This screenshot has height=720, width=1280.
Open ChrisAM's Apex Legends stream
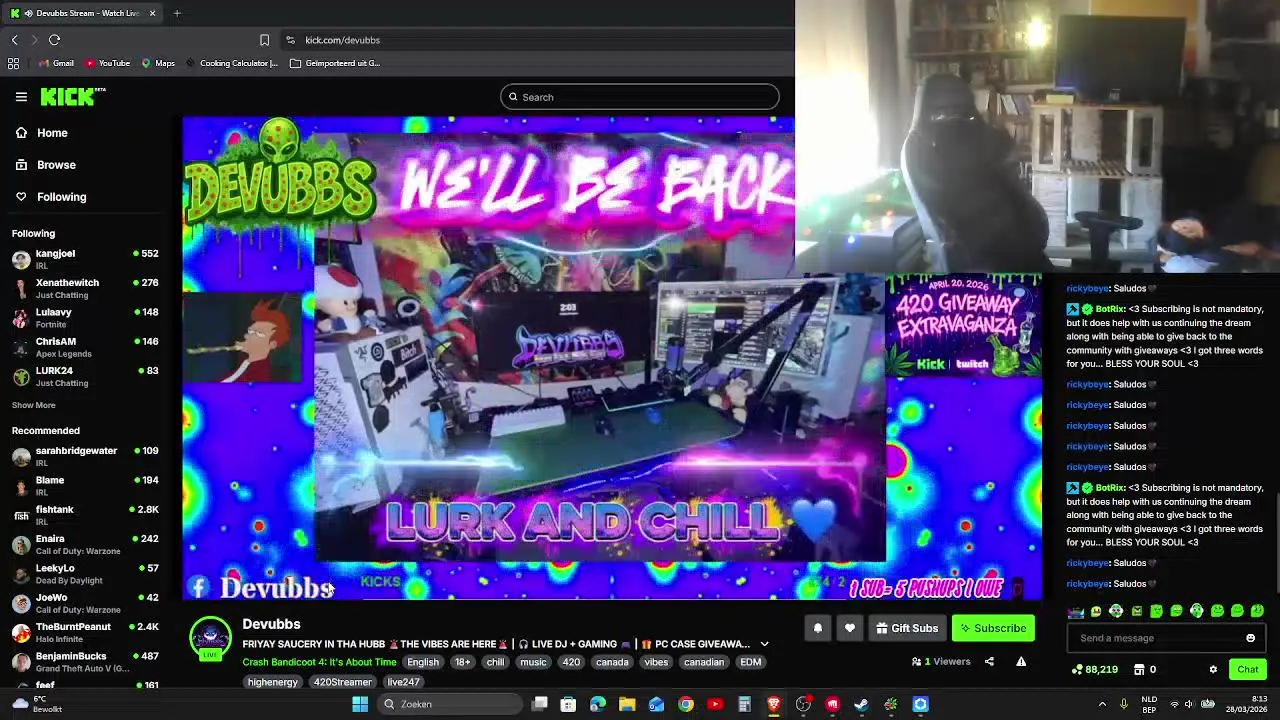coord(85,347)
